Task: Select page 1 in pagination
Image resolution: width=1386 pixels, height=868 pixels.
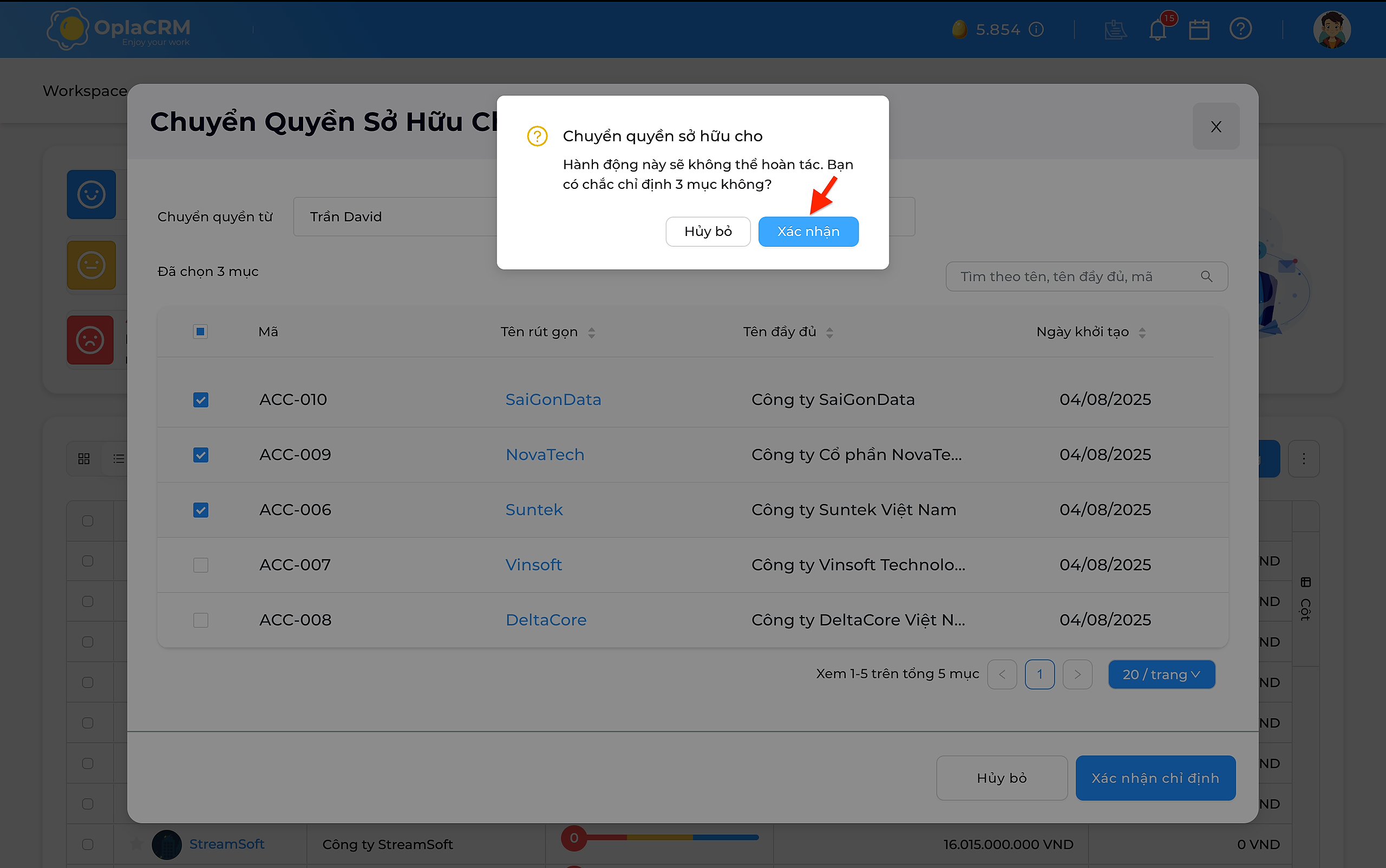Action: point(1039,674)
